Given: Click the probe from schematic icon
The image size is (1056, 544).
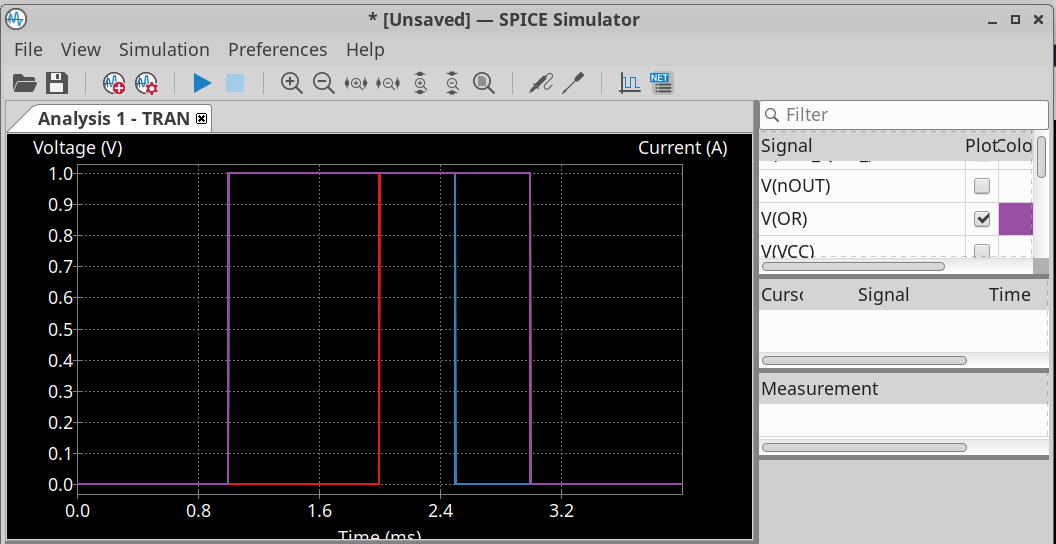Looking at the screenshot, I should tap(540, 83).
